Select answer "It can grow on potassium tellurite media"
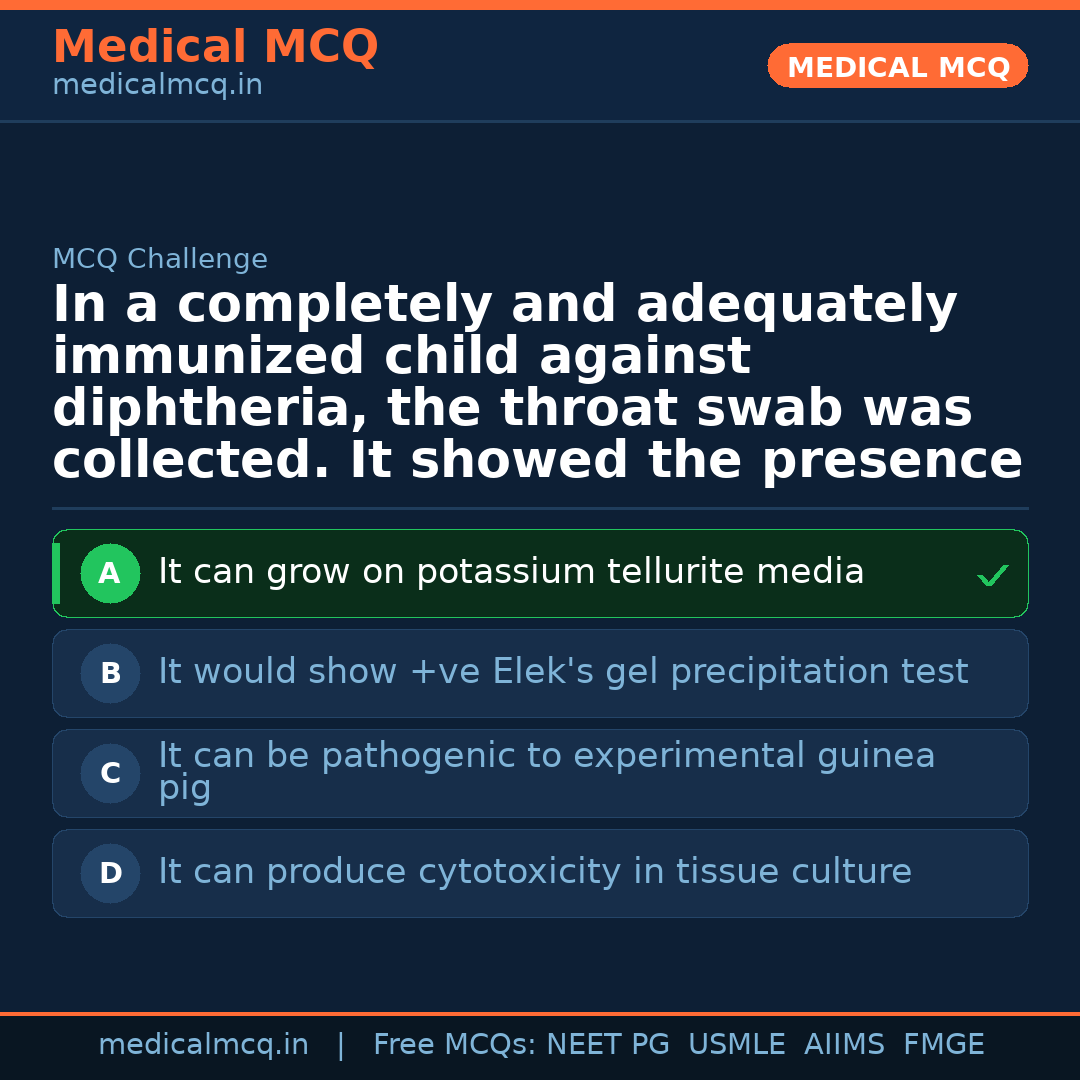Image resolution: width=1080 pixels, height=1080 pixels. click(x=511, y=573)
